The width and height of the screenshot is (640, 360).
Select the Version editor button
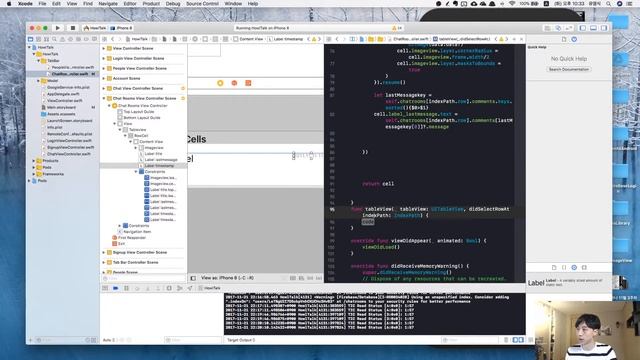[x=569, y=28]
